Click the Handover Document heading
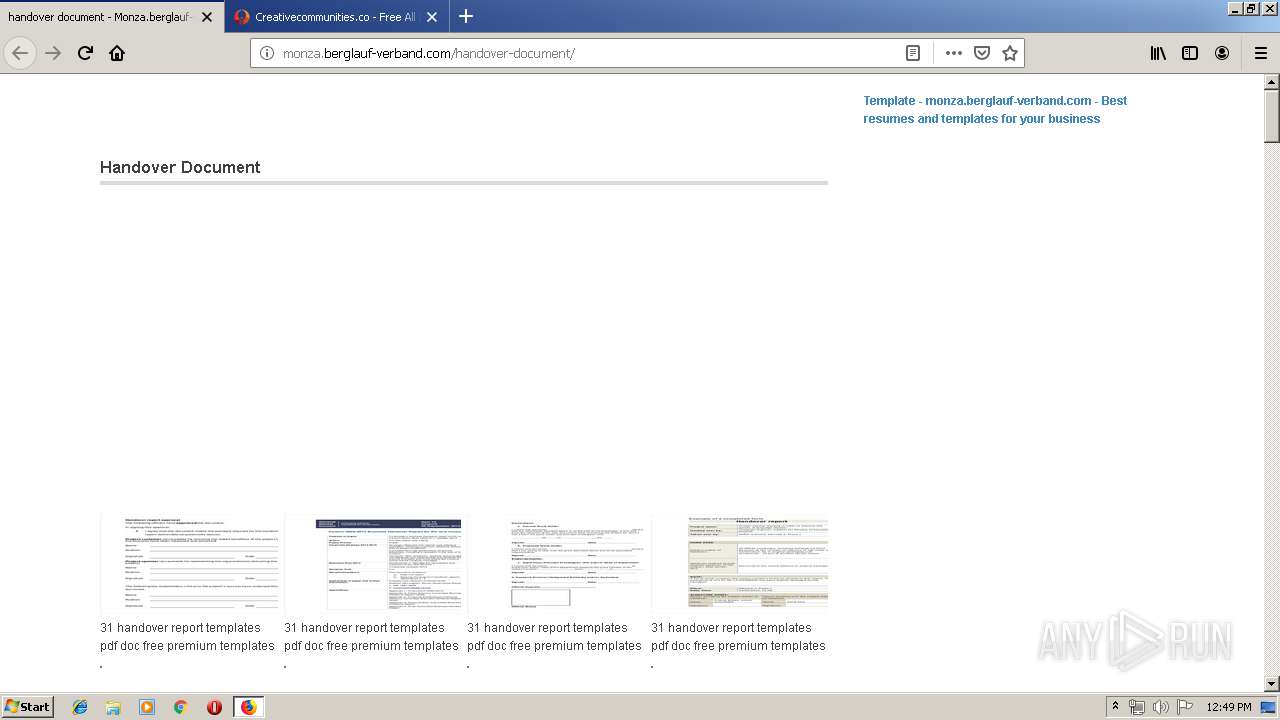Image resolution: width=1280 pixels, height=720 pixels. tap(180, 167)
